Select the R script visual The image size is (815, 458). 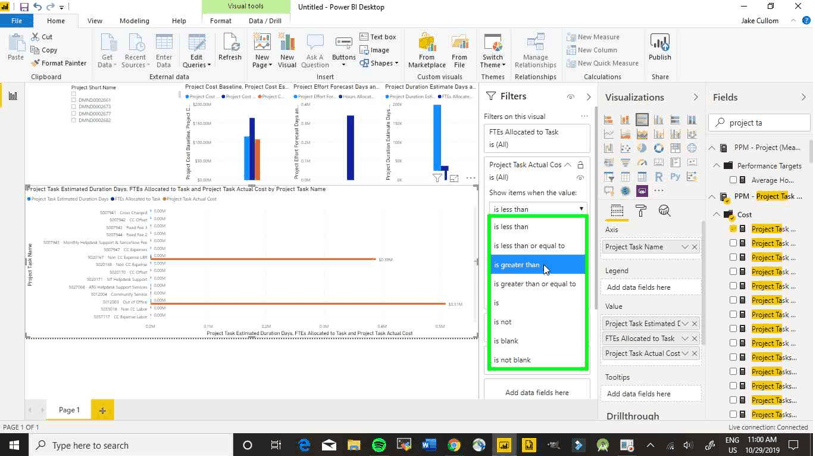[659, 177]
